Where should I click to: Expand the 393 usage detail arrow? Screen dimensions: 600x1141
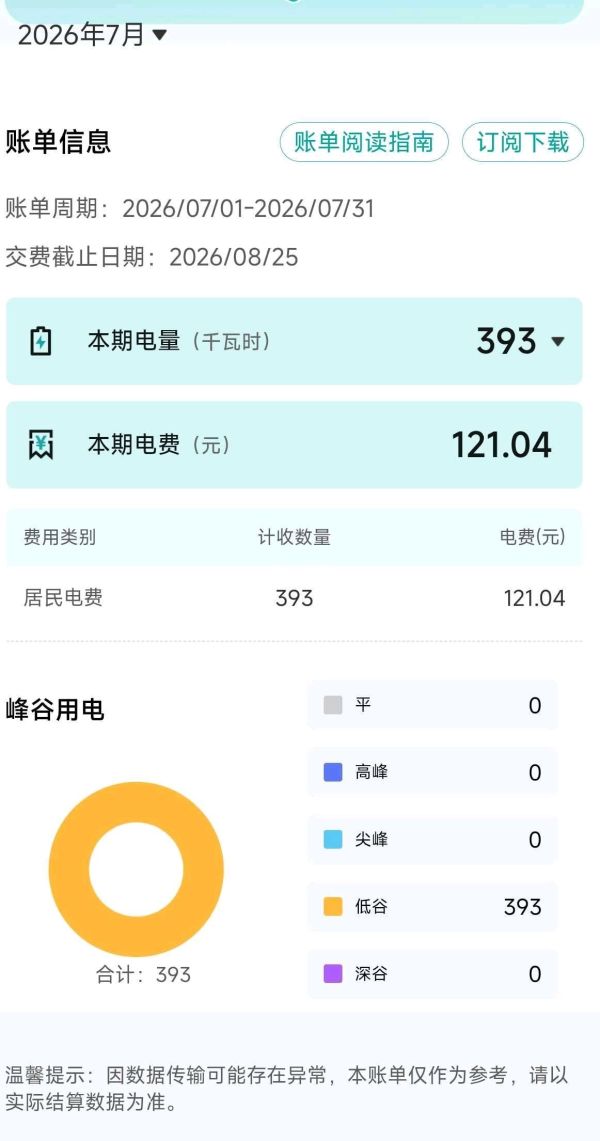(557, 341)
